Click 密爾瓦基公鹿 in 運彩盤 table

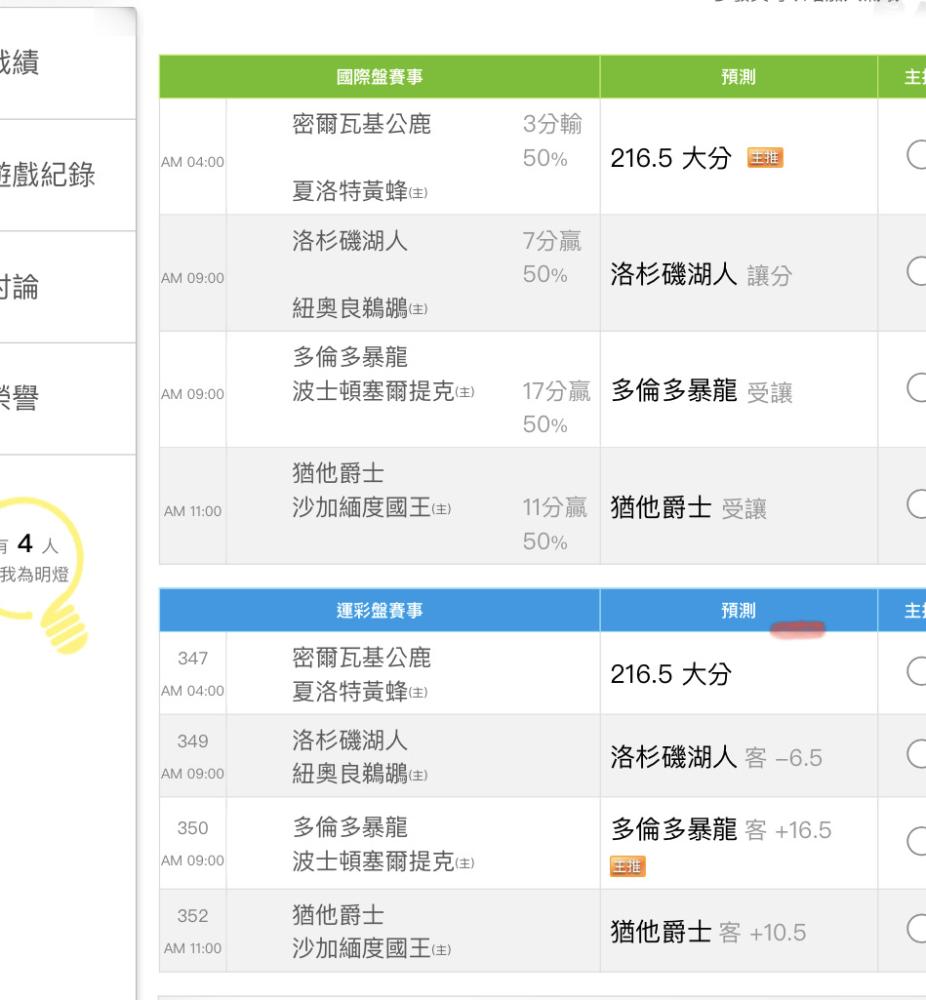362,658
